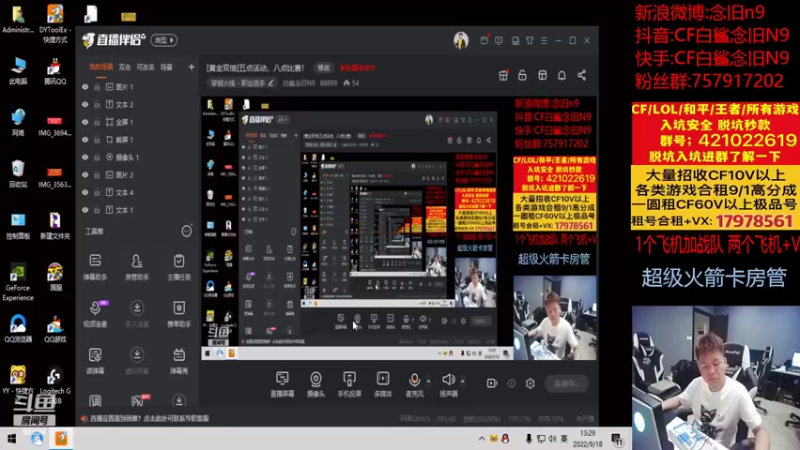
Task: Hide the 全屏 1 source
Action: 85,122
